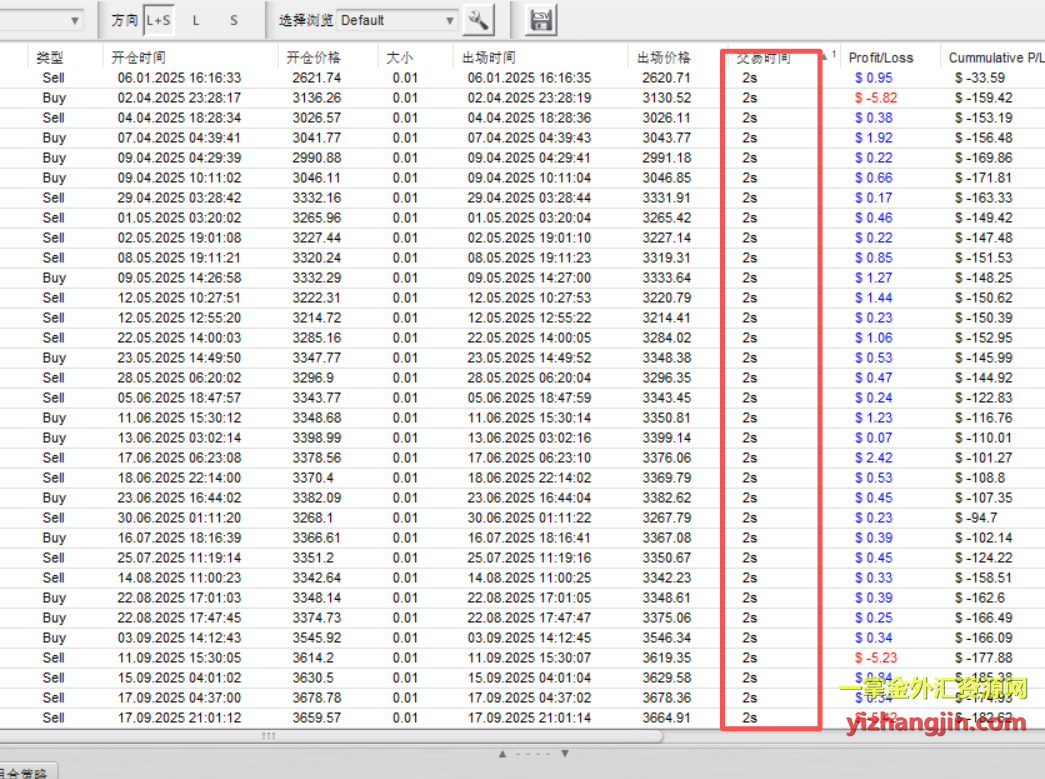
Task: Click the sort arrow on 交易时间 column
Action: (824, 57)
